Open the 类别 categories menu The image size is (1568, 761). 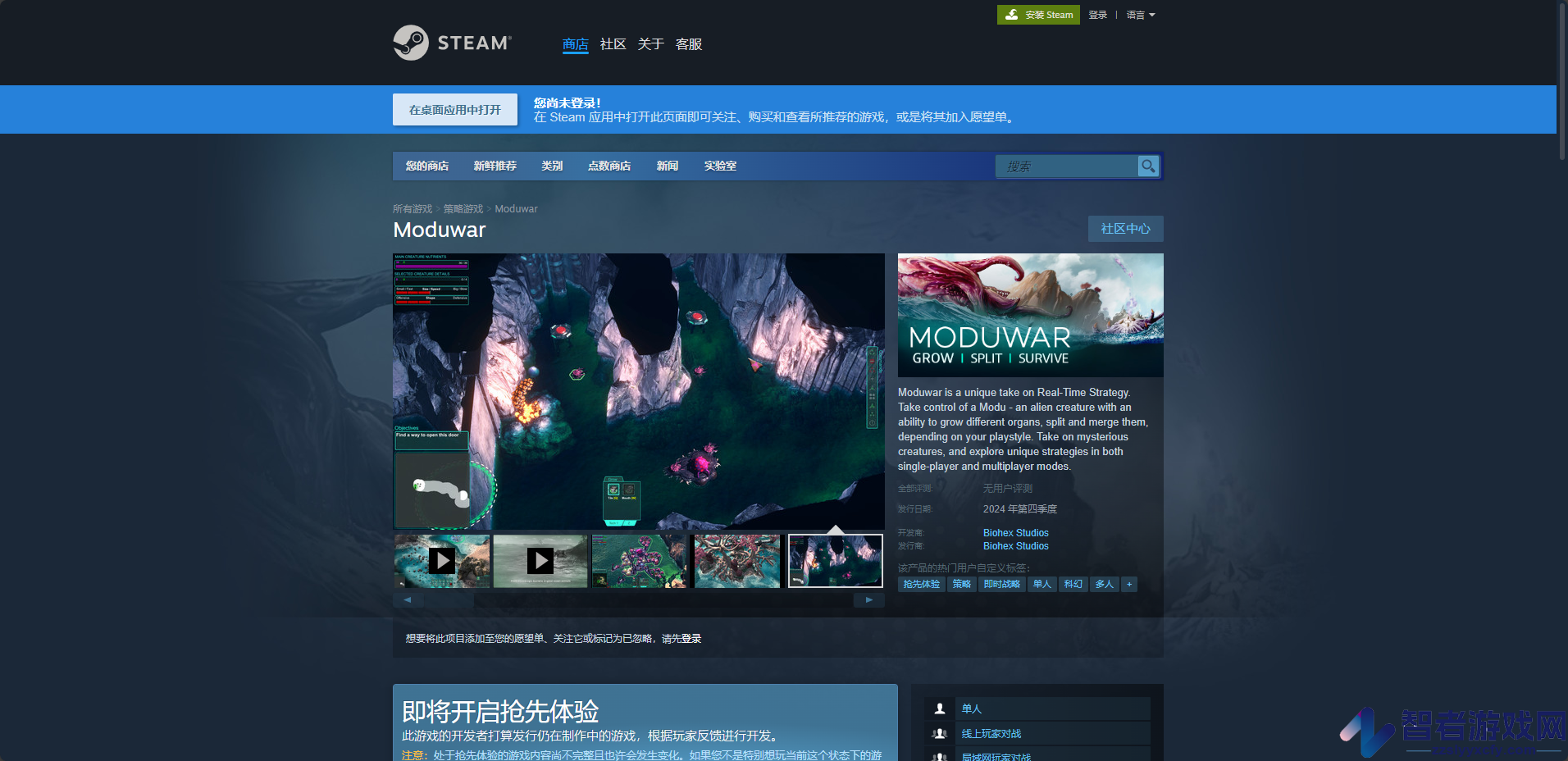[552, 166]
